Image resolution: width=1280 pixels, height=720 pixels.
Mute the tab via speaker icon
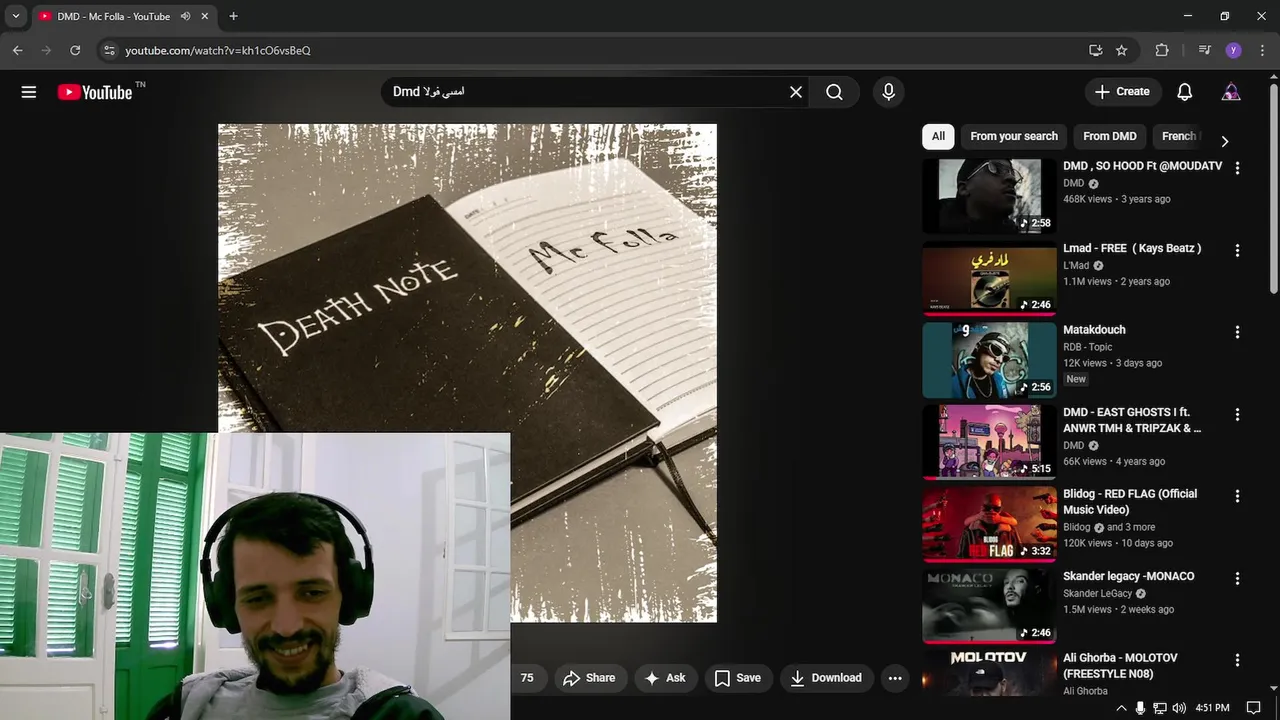185,16
